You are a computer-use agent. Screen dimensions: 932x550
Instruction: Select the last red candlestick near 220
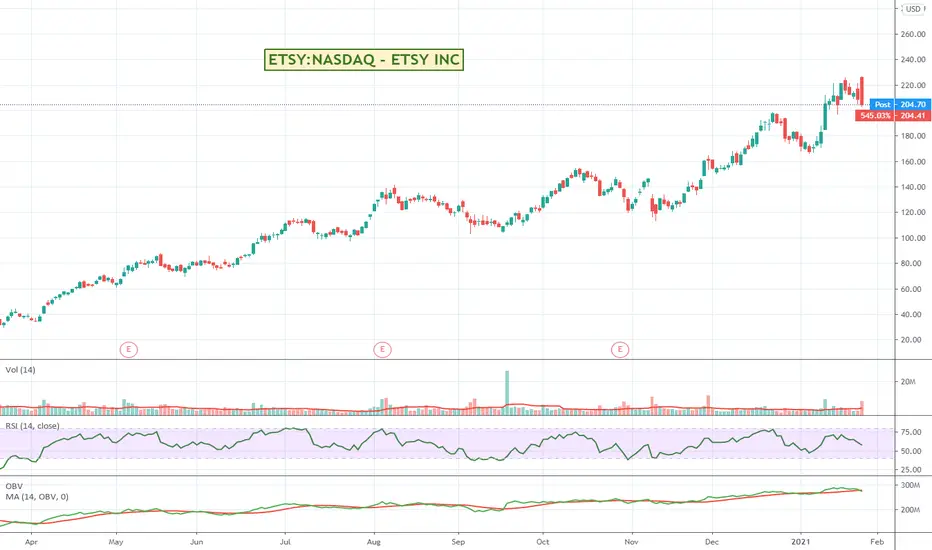click(861, 90)
